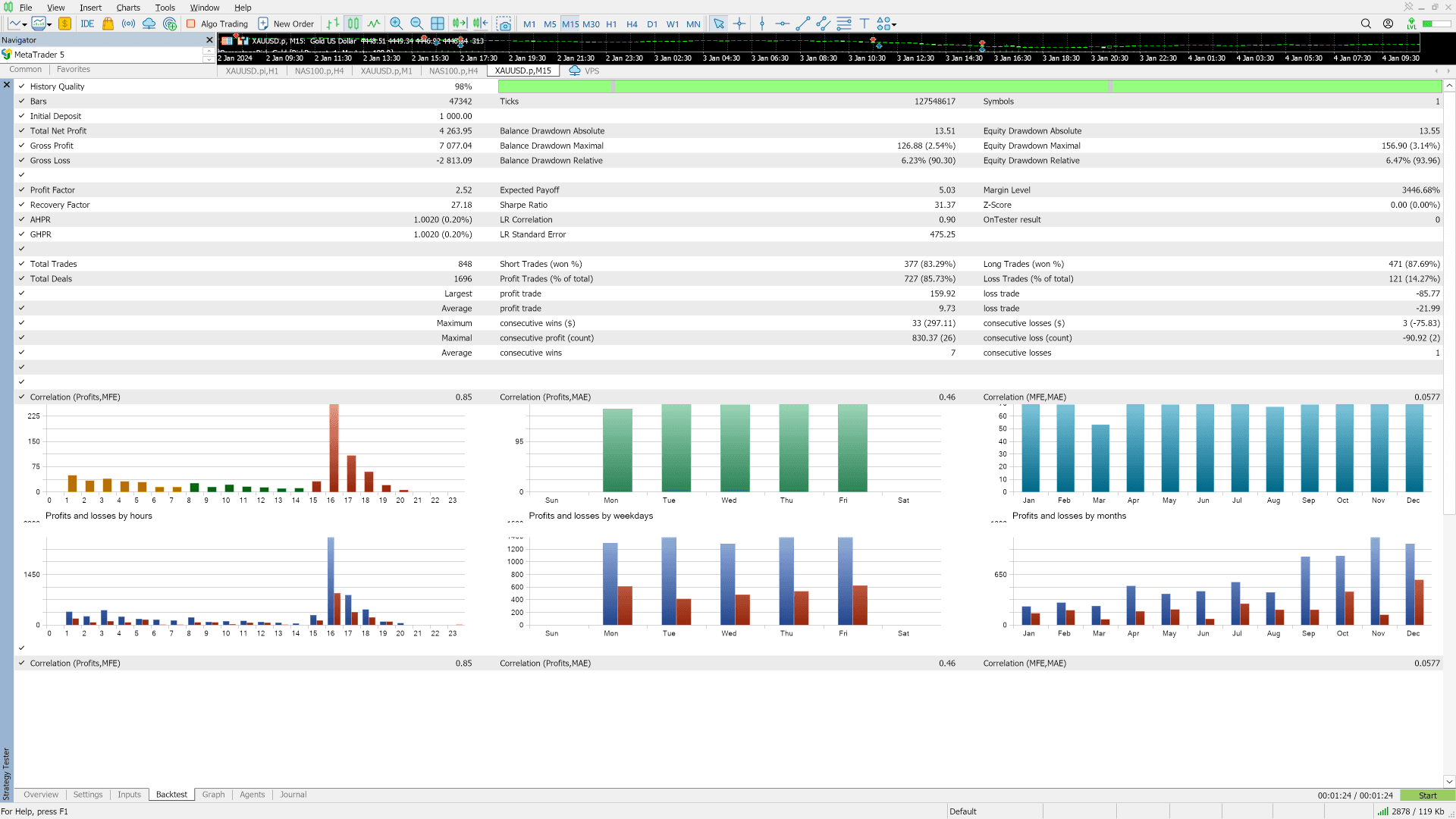Click the Signals broadcast icon
1456x819 pixels.
[128, 24]
